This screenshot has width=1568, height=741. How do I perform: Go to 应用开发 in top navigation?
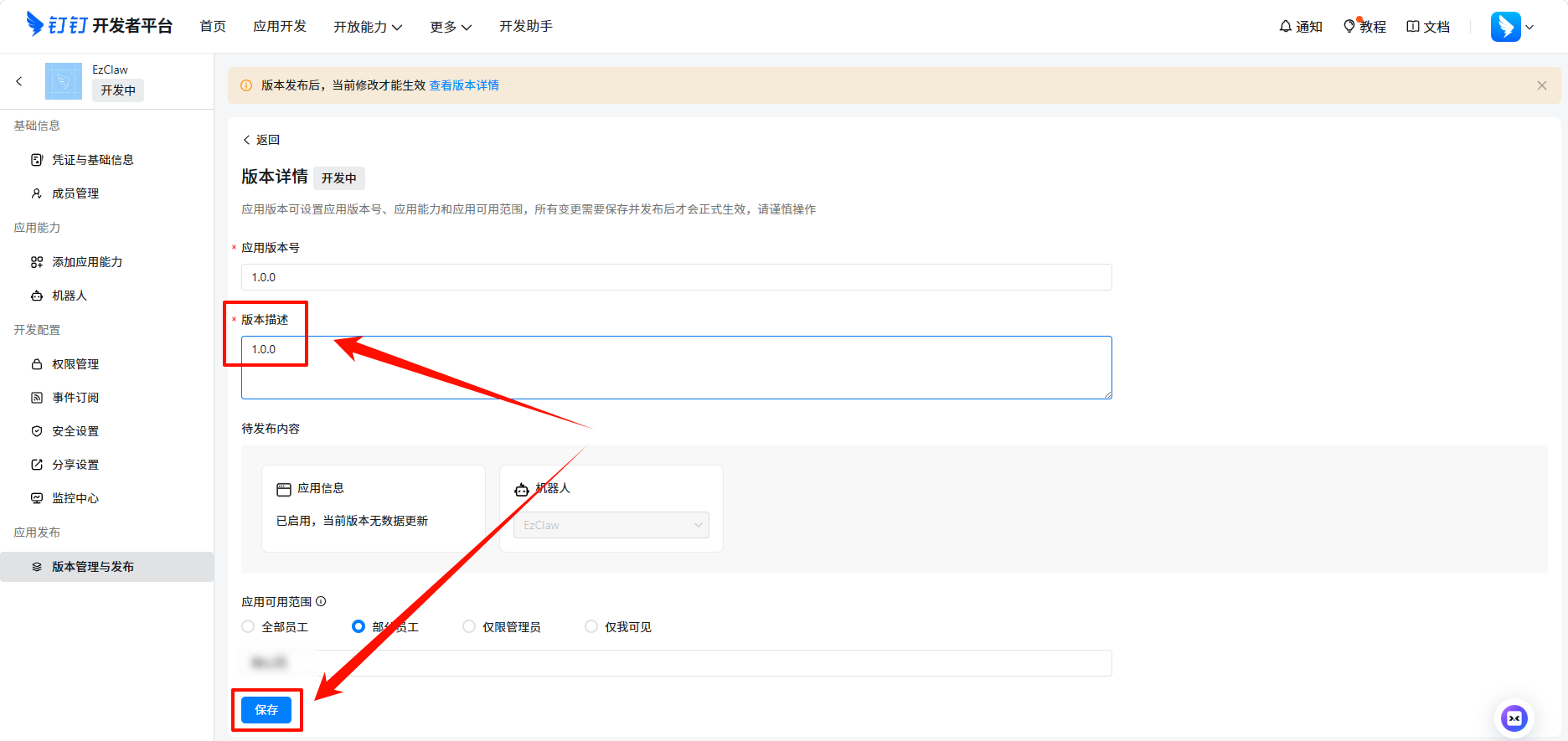click(280, 27)
